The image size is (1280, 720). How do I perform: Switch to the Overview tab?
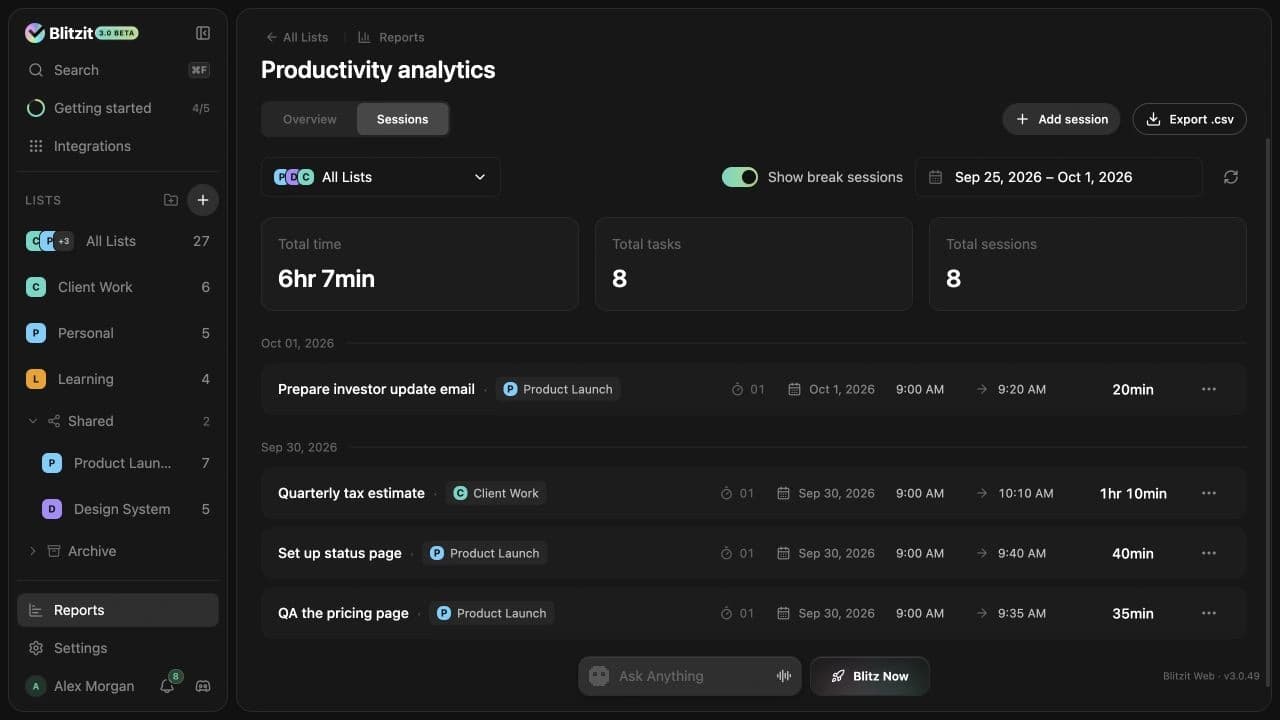point(310,119)
